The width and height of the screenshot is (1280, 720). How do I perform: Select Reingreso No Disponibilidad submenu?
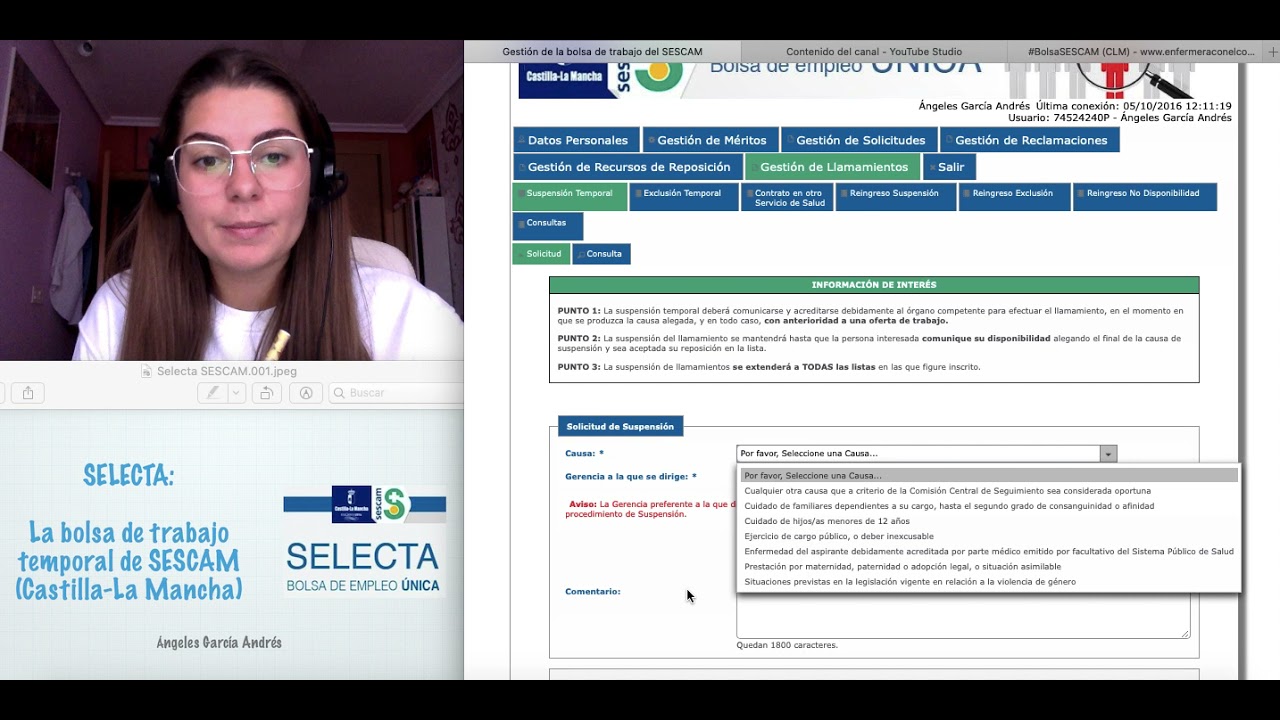[1145, 197]
